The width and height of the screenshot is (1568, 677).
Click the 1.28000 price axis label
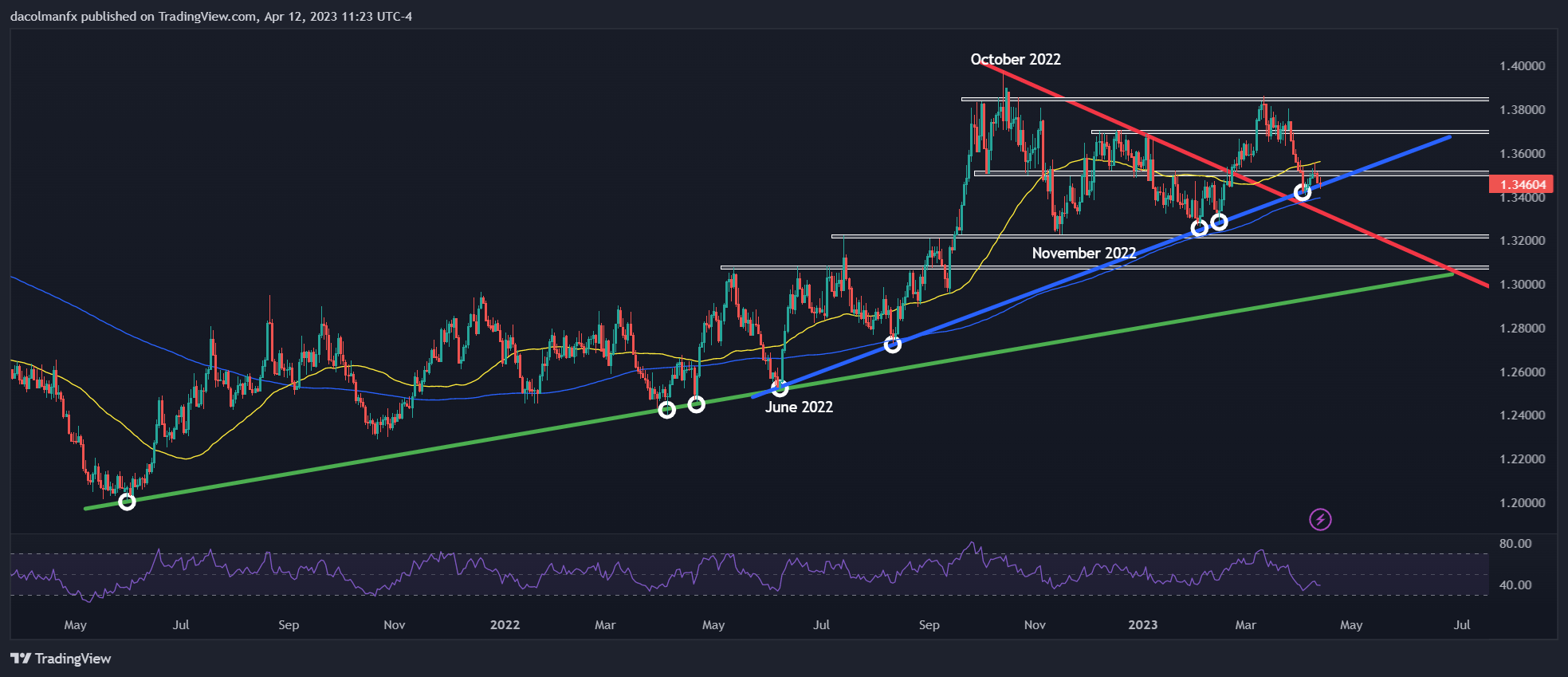click(1523, 329)
